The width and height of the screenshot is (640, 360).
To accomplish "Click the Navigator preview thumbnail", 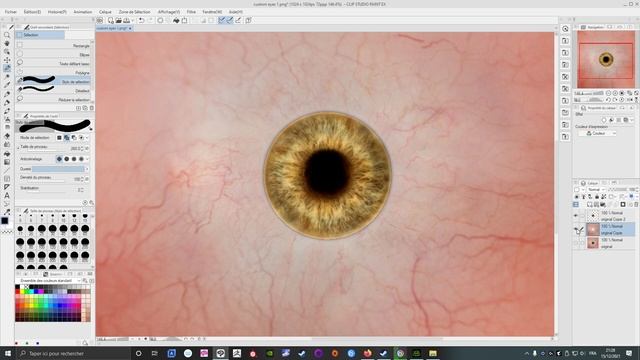I will click(x=606, y=60).
